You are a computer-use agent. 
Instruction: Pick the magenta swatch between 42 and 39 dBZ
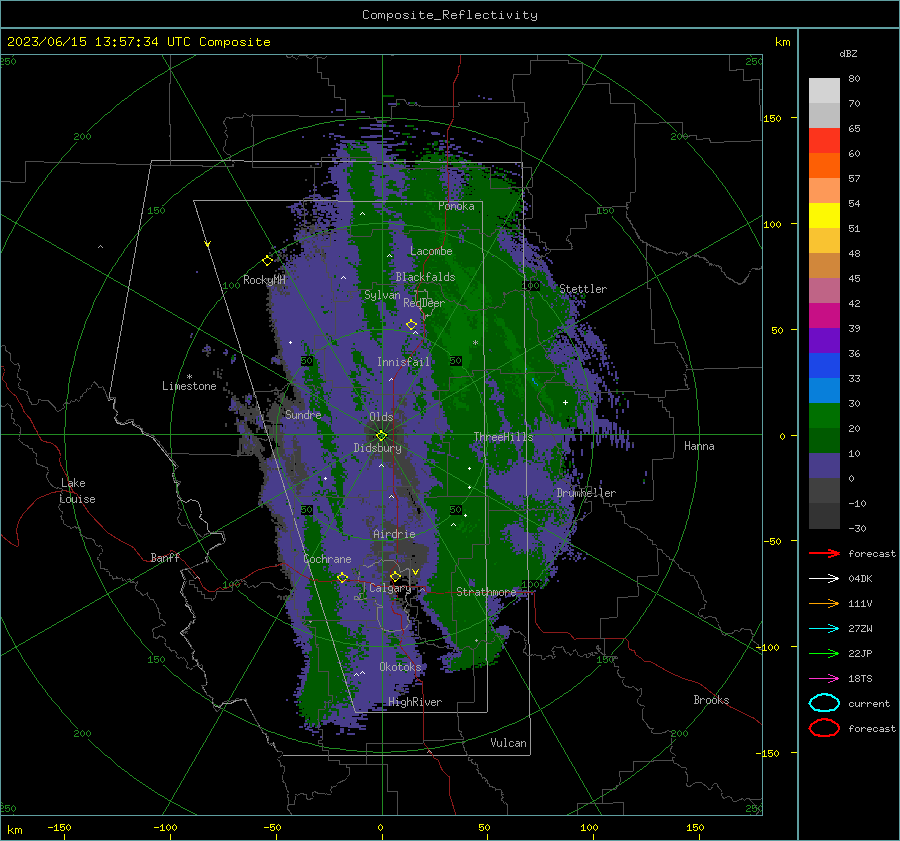824,315
